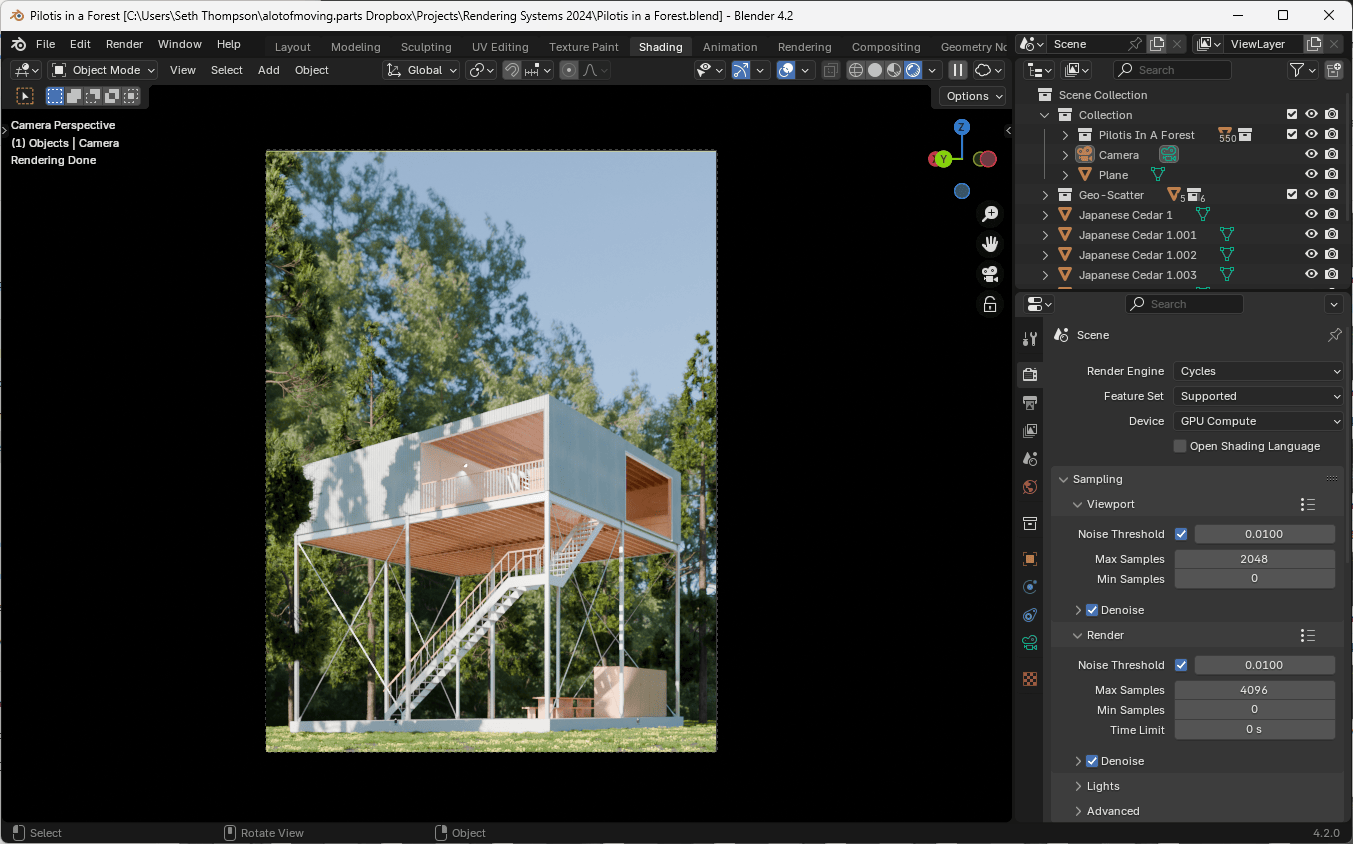Select the Object Properties tab
Viewport: 1353px width, 844px height.
[1030, 559]
